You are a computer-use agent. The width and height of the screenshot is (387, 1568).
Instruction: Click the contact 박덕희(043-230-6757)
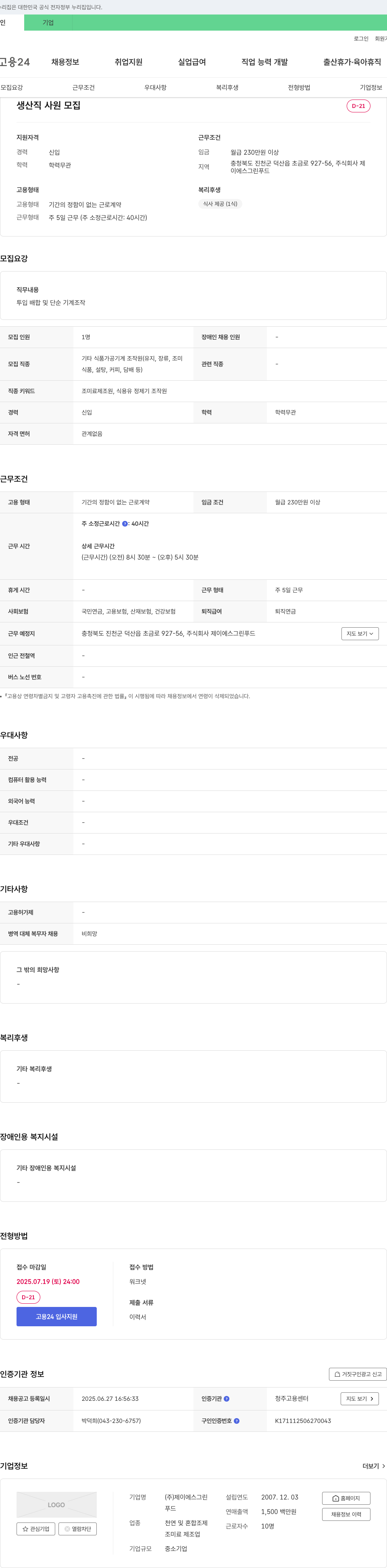pos(111,1421)
